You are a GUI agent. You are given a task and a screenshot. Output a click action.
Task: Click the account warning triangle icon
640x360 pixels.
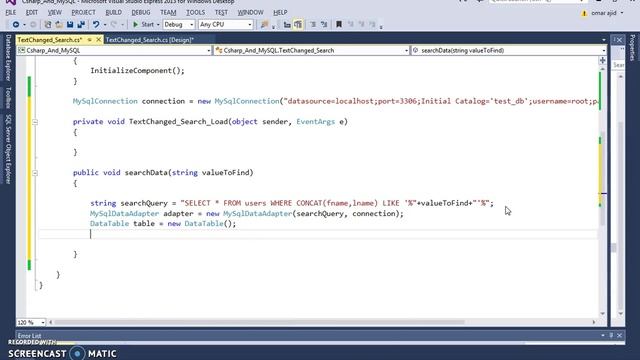pyautogui.click(x=584, y=13)
